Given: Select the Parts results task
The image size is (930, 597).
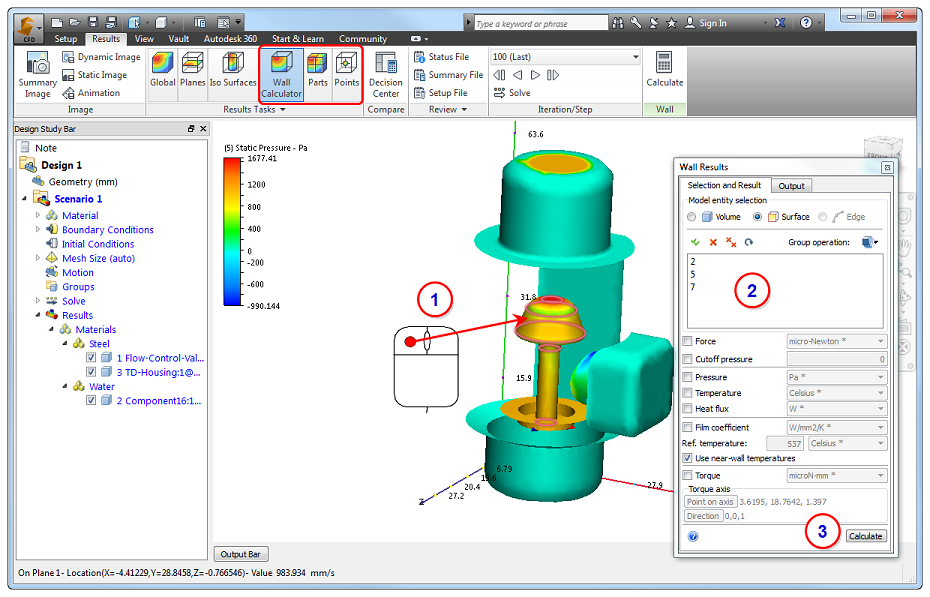Looking at the screenshot, I should tap(317, 70).
